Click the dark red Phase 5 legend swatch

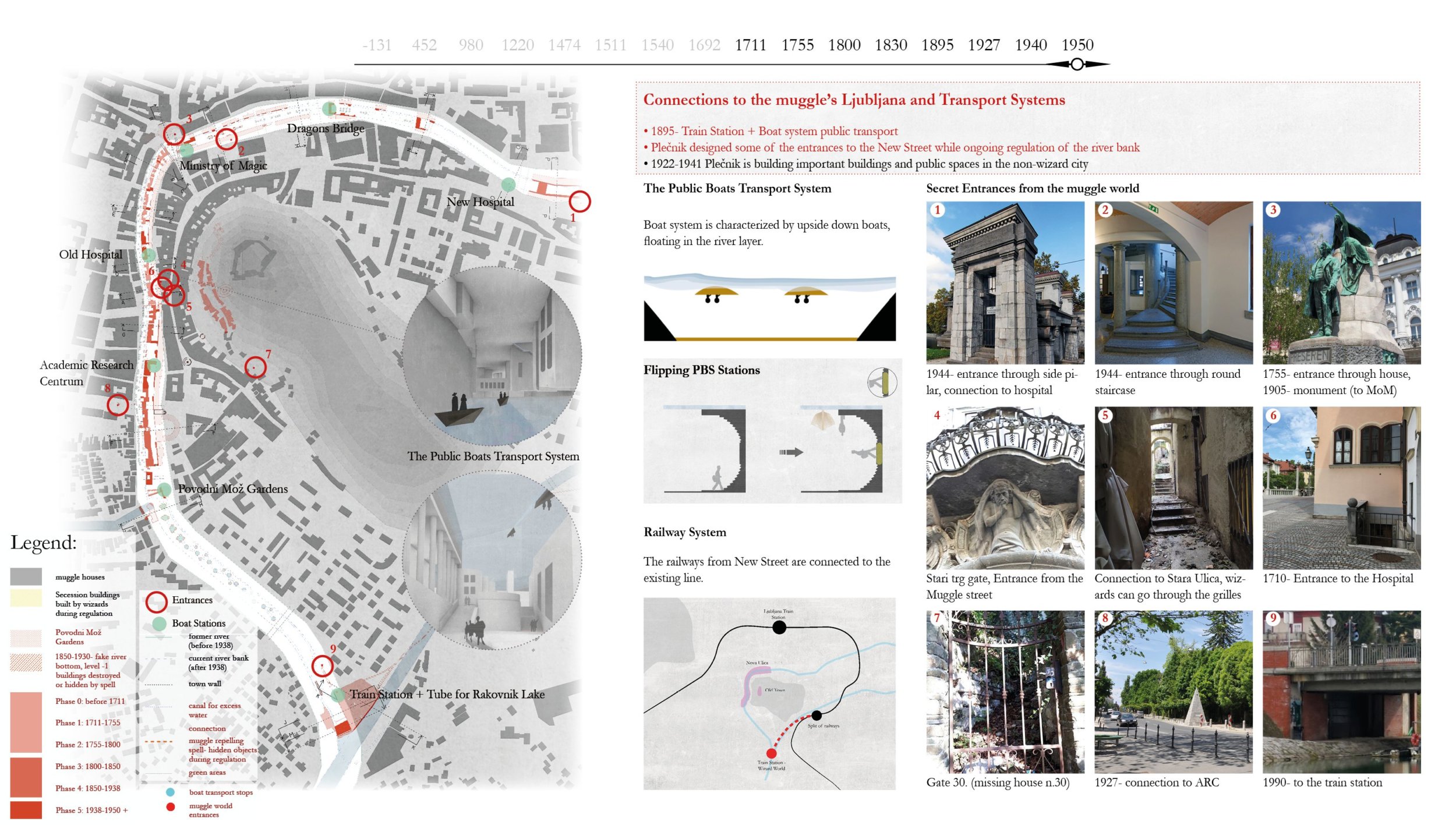26,810
